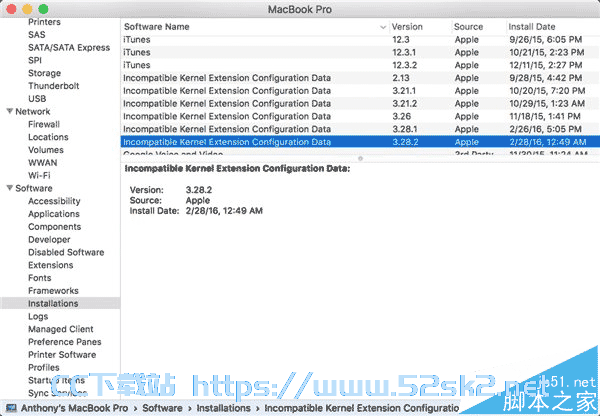This screenshot has width=600, height=416.
Task: Open Fonts under Software
Action: (x=40, y=277)
